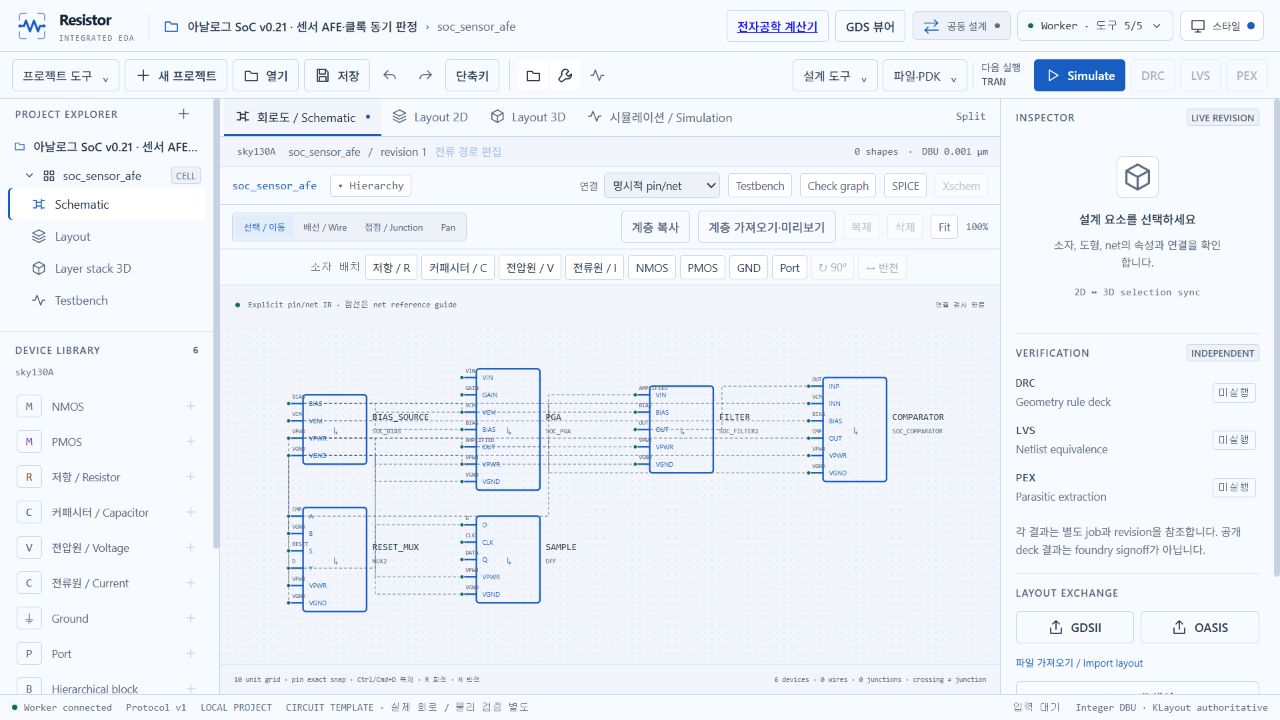This screenshot has width=1280, height=720.
Task: Switch to Layout 3D tab
Action: pyautogui.click(x=527, y=117)
